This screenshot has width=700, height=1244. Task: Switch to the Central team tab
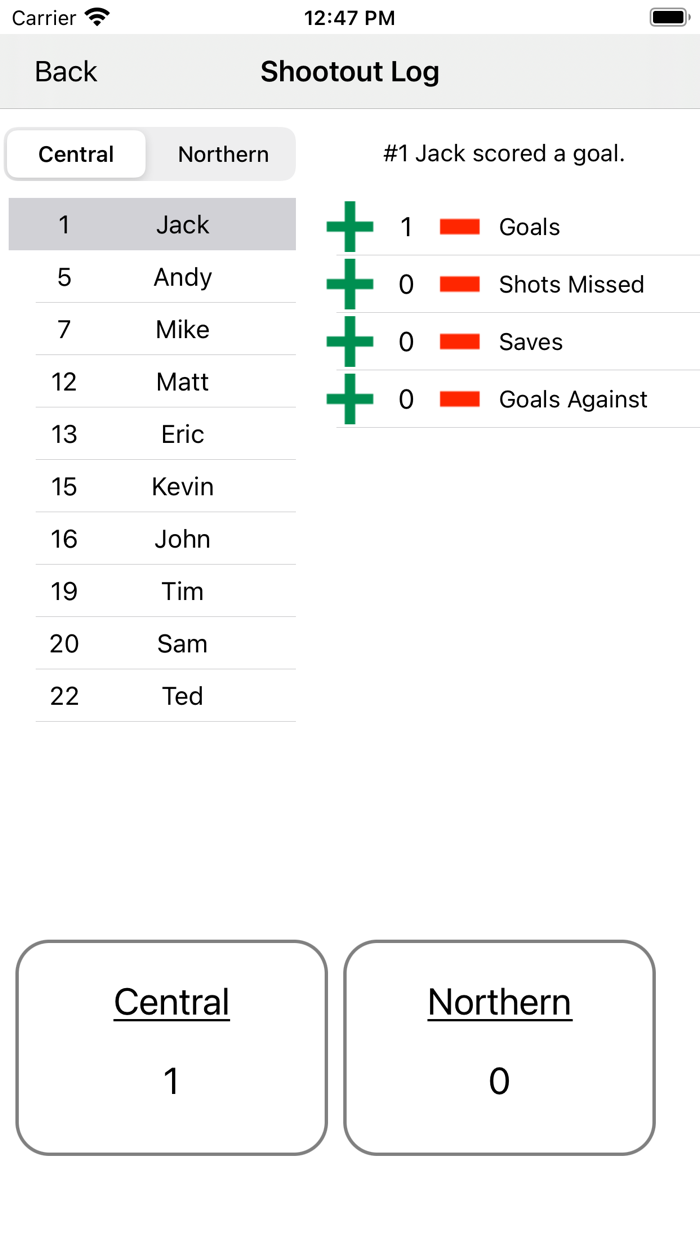tap(76, 154)
